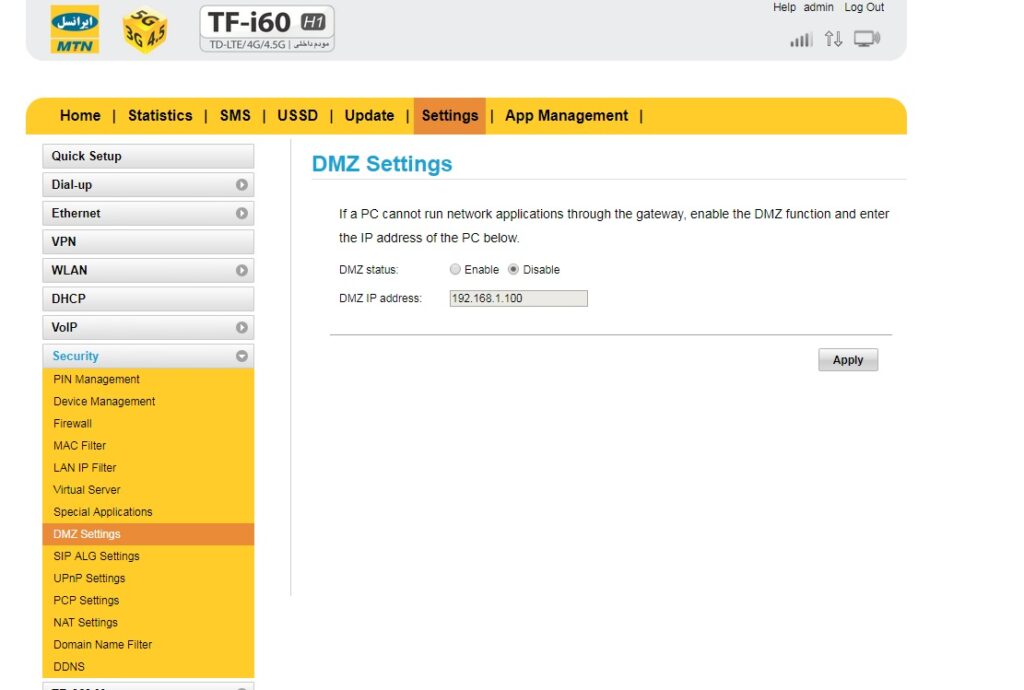Viewport: 1024px width, 690px height.
Task: Open PCP Settings in sidebar
Action: [86, 601]
